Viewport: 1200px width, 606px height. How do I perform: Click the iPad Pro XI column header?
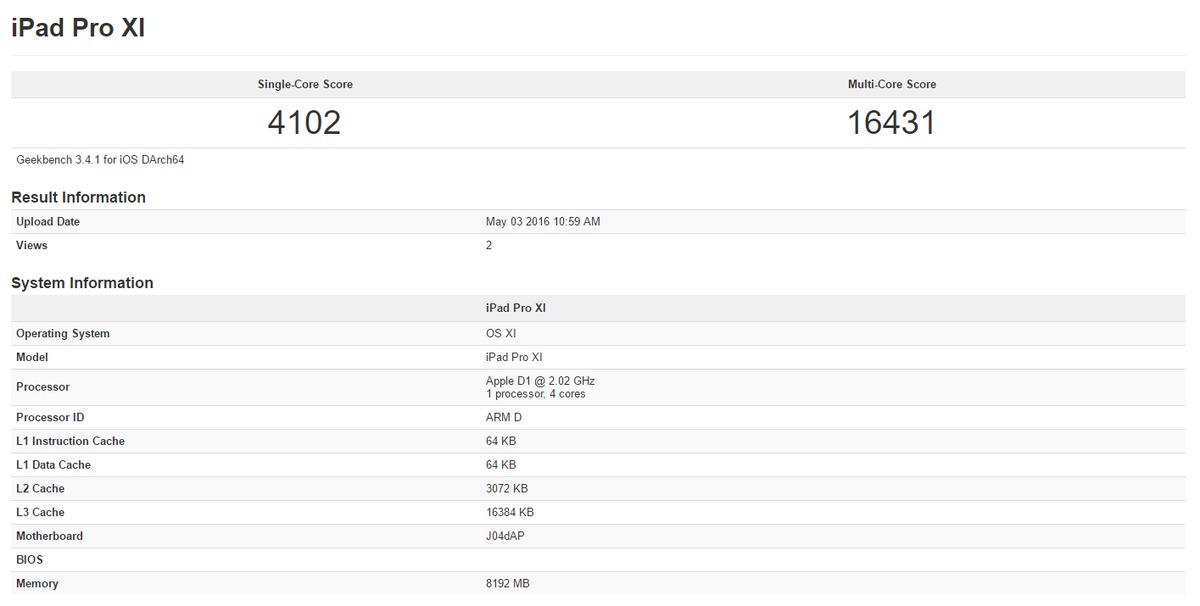(x=516, y=307)
